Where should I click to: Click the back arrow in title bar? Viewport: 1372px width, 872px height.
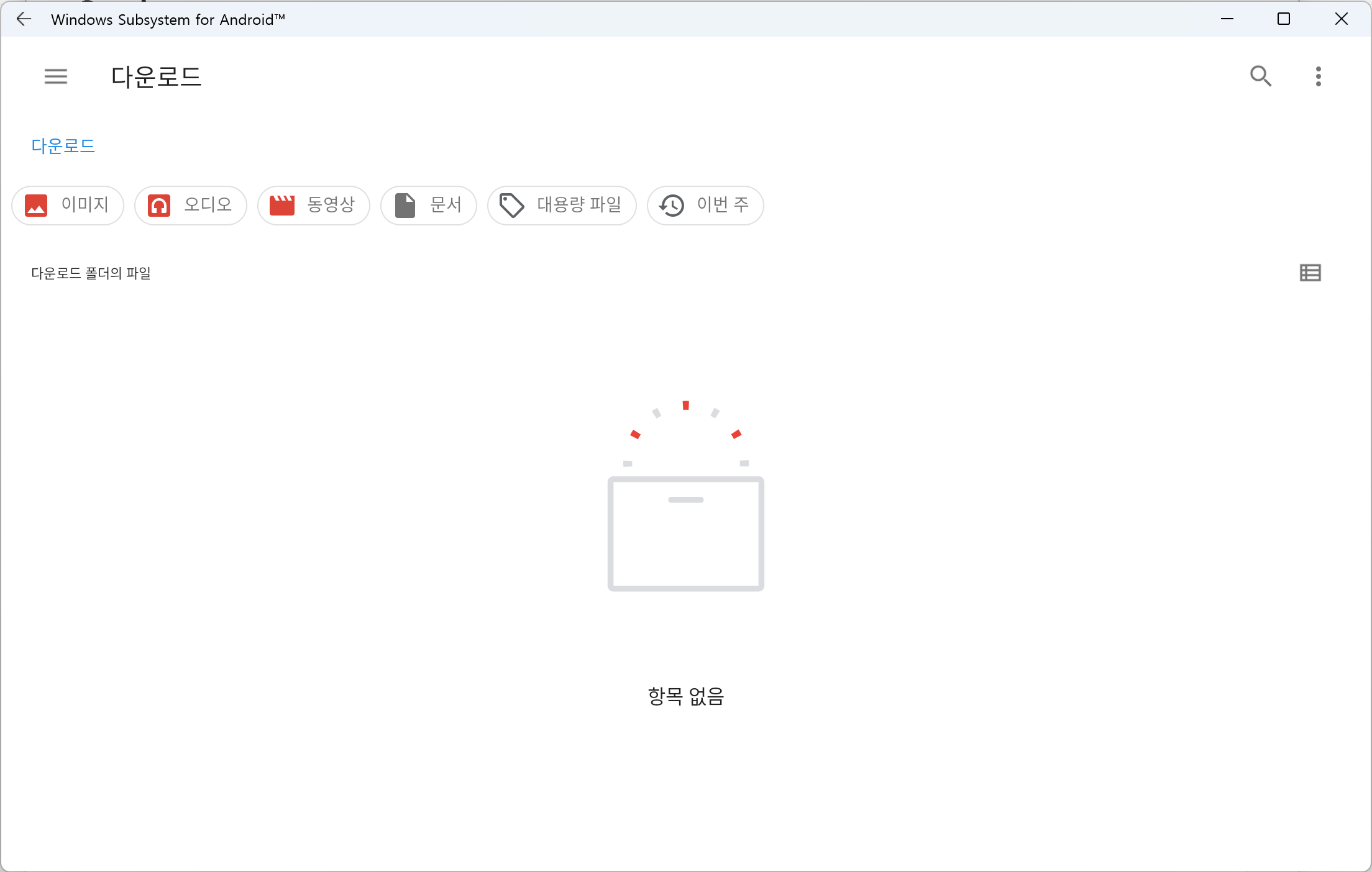click(x=24, y=19)
